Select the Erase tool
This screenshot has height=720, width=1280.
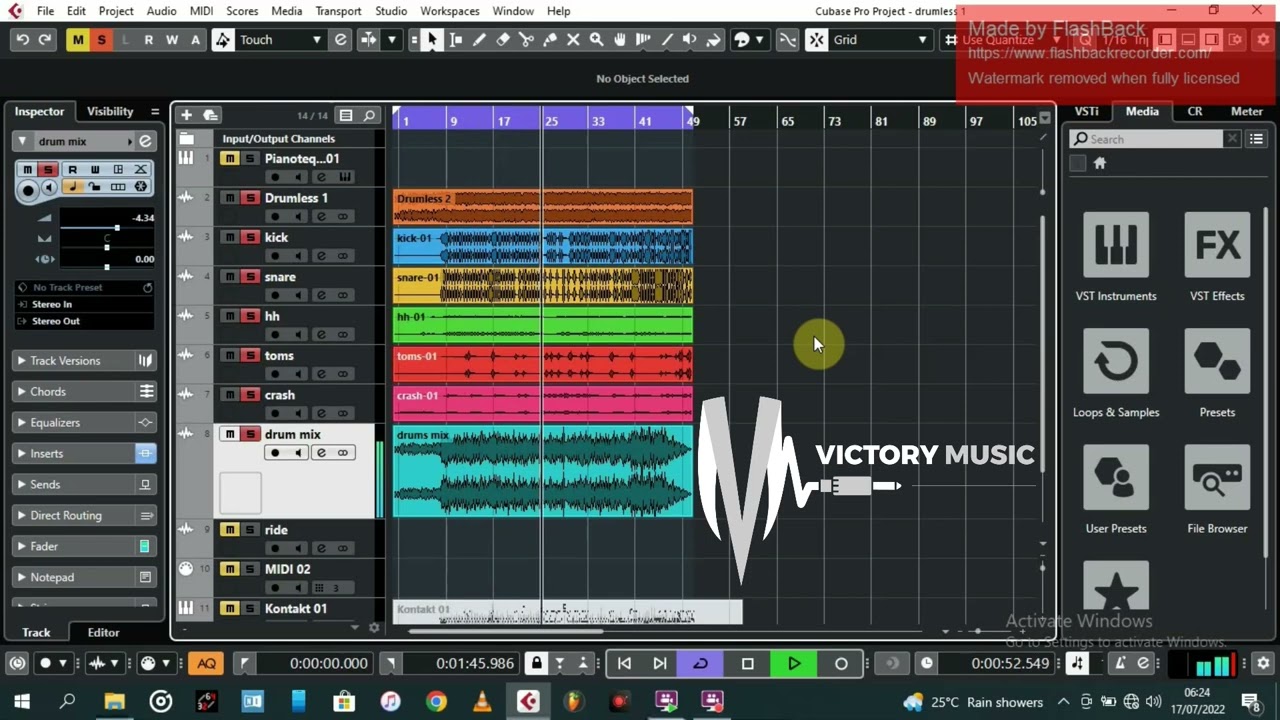(503, 40)
